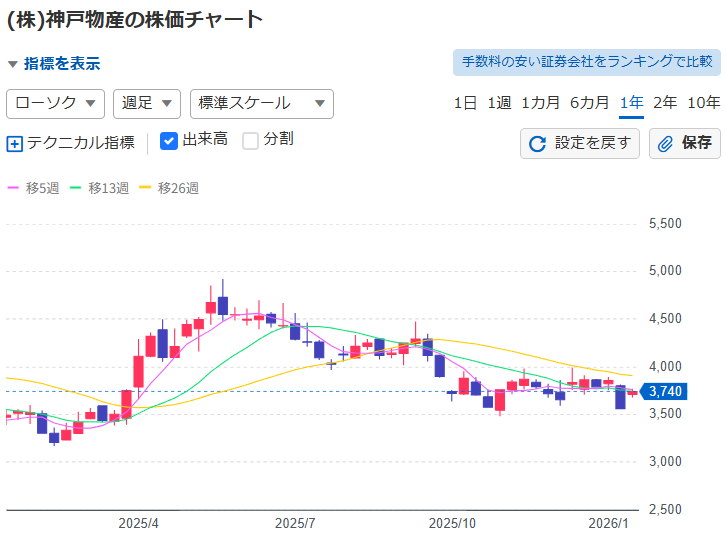Image resolution: width=726 pixels, height=549 pixels.
Task: Click the yellow 移26週 legend line
Action: 146,188
